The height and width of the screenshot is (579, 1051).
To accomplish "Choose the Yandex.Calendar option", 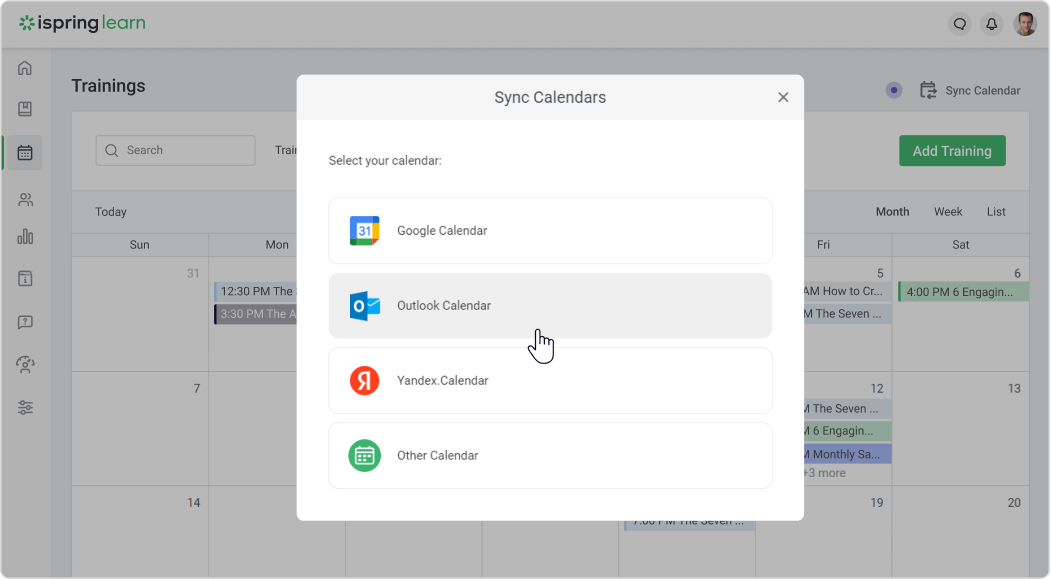I will (550, 381).
